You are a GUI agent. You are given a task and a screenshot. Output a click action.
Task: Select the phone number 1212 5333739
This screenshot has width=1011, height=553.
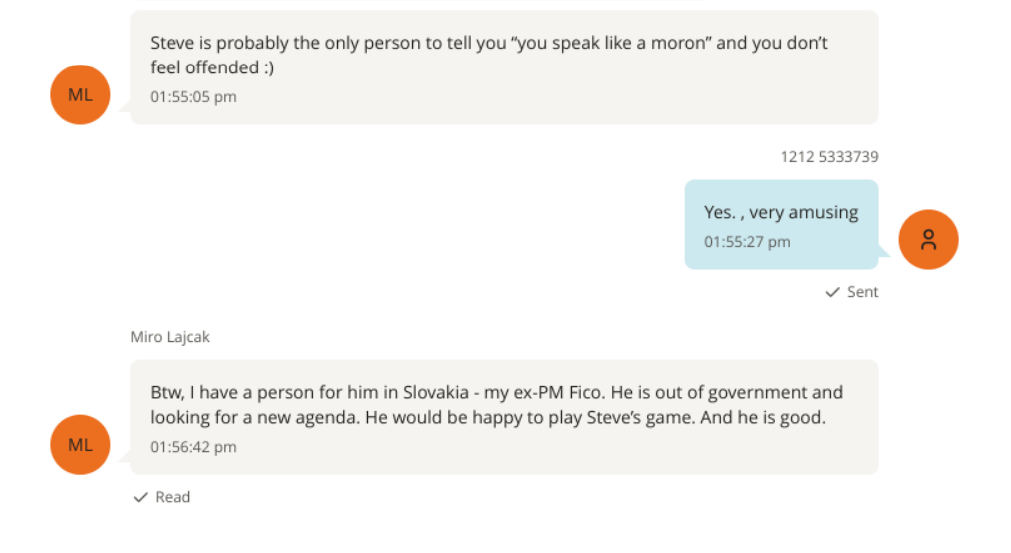coord(829,157)
